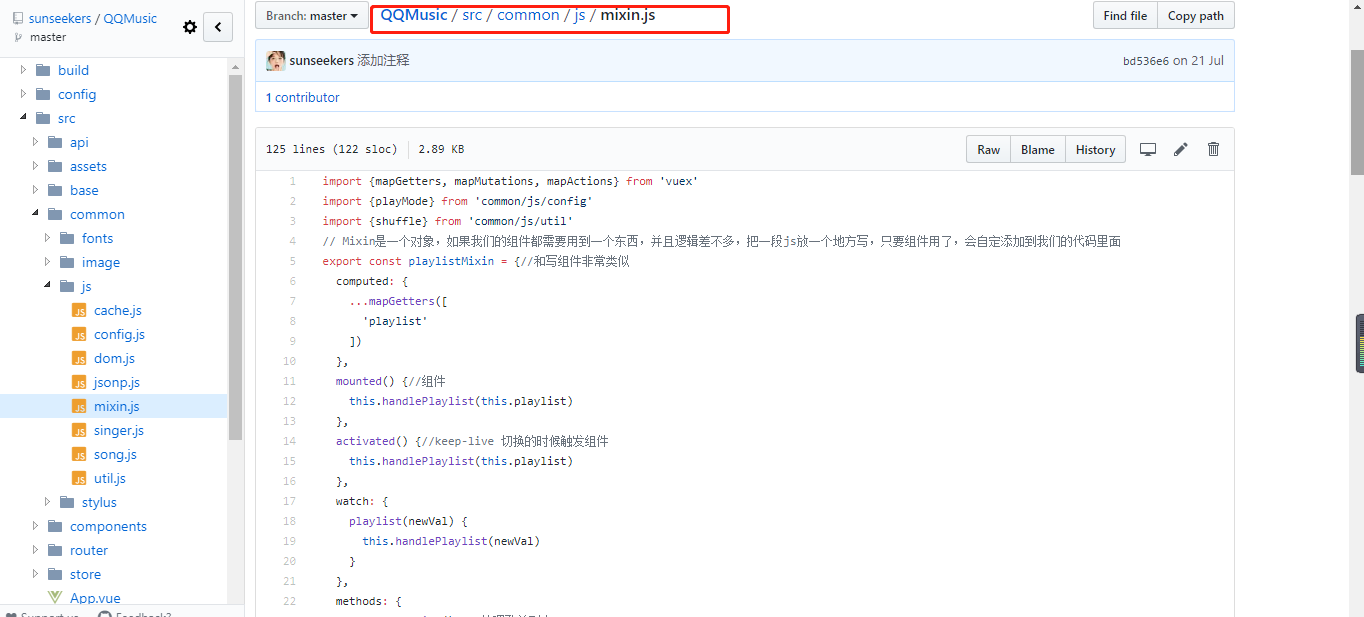
Task: Click the api folder icon
Action: [x=55, y=142]
